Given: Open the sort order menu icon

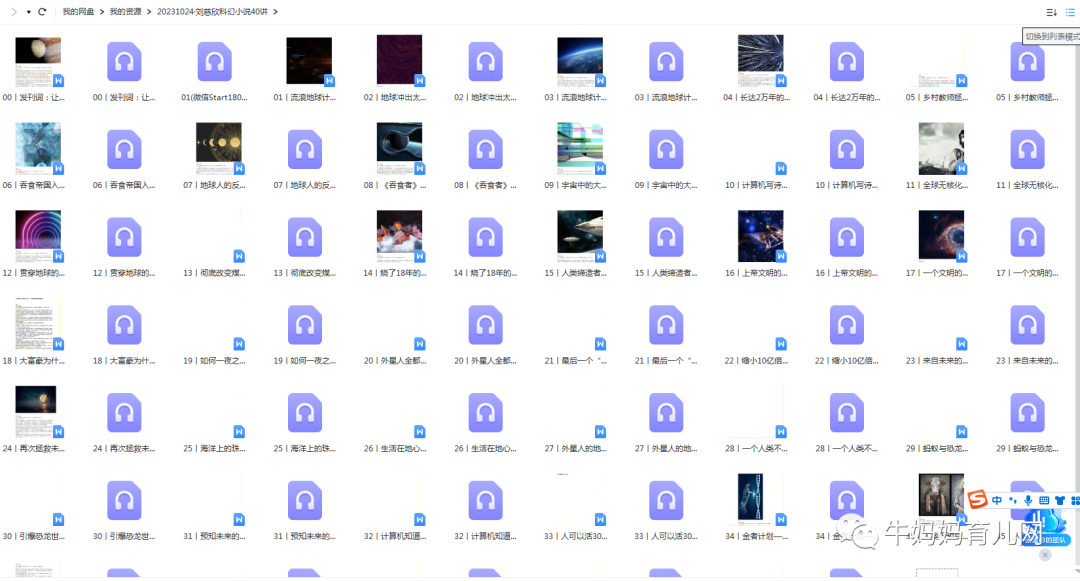Looking at the screenshot, I should point(1051,12).
